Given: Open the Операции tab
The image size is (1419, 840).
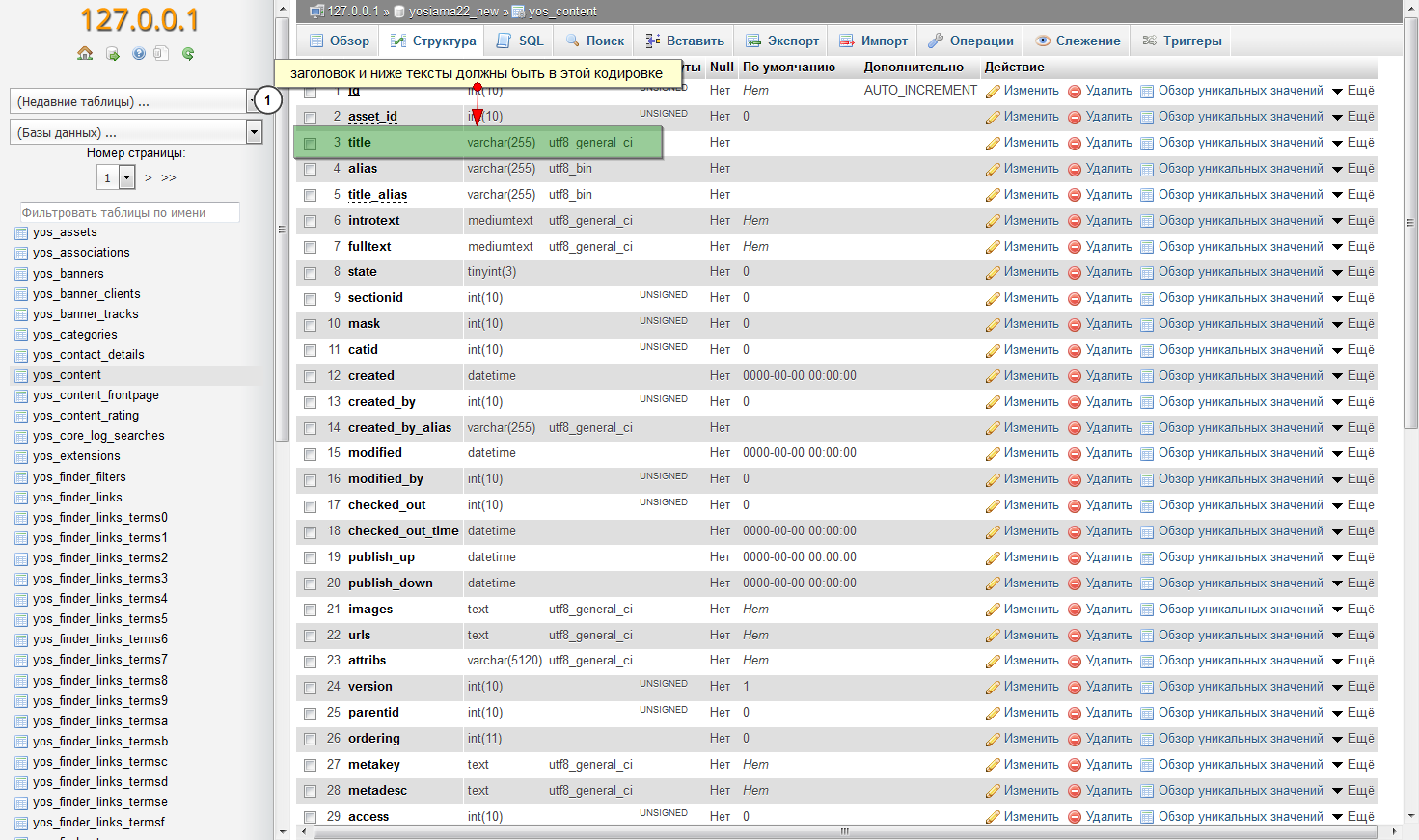Looking at the screenshot, I should 970,41.
